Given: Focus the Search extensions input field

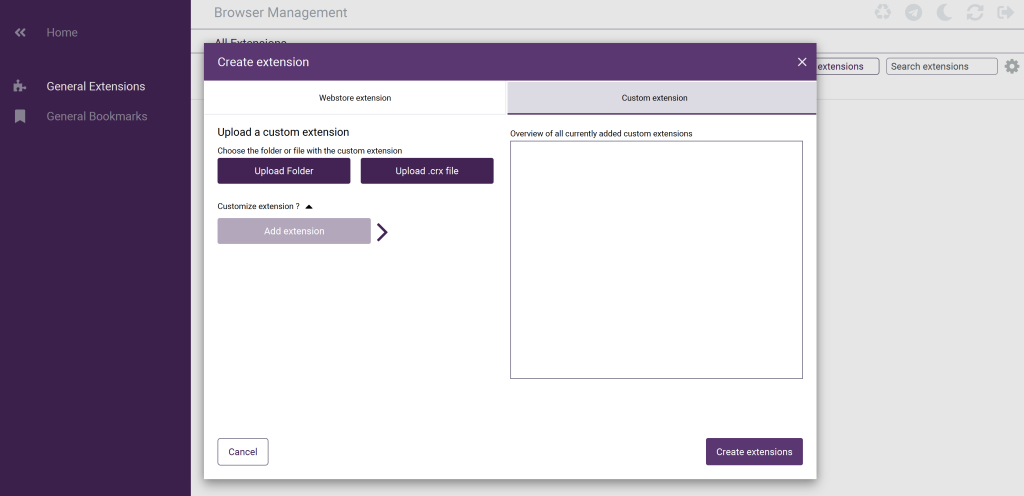Looking at the screenshot, I should point(941,66).
